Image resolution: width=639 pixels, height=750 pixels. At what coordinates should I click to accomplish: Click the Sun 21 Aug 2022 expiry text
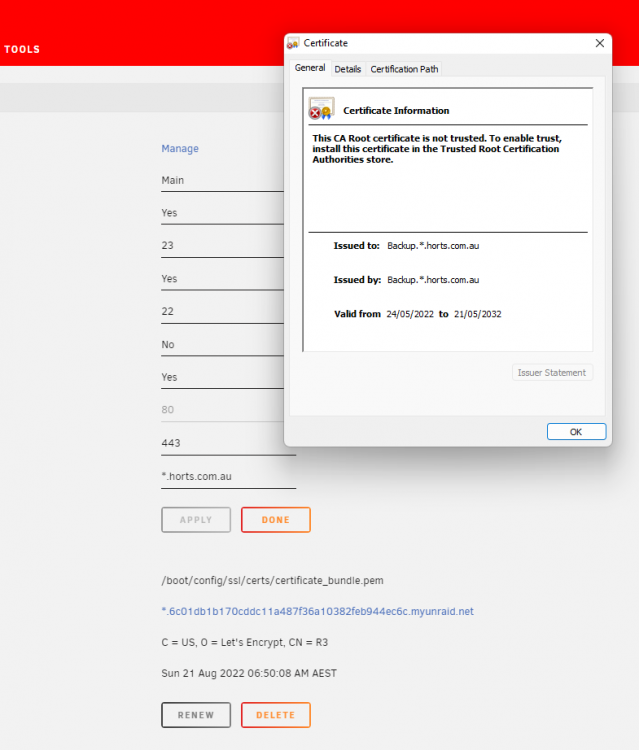[x=249, y=673]
